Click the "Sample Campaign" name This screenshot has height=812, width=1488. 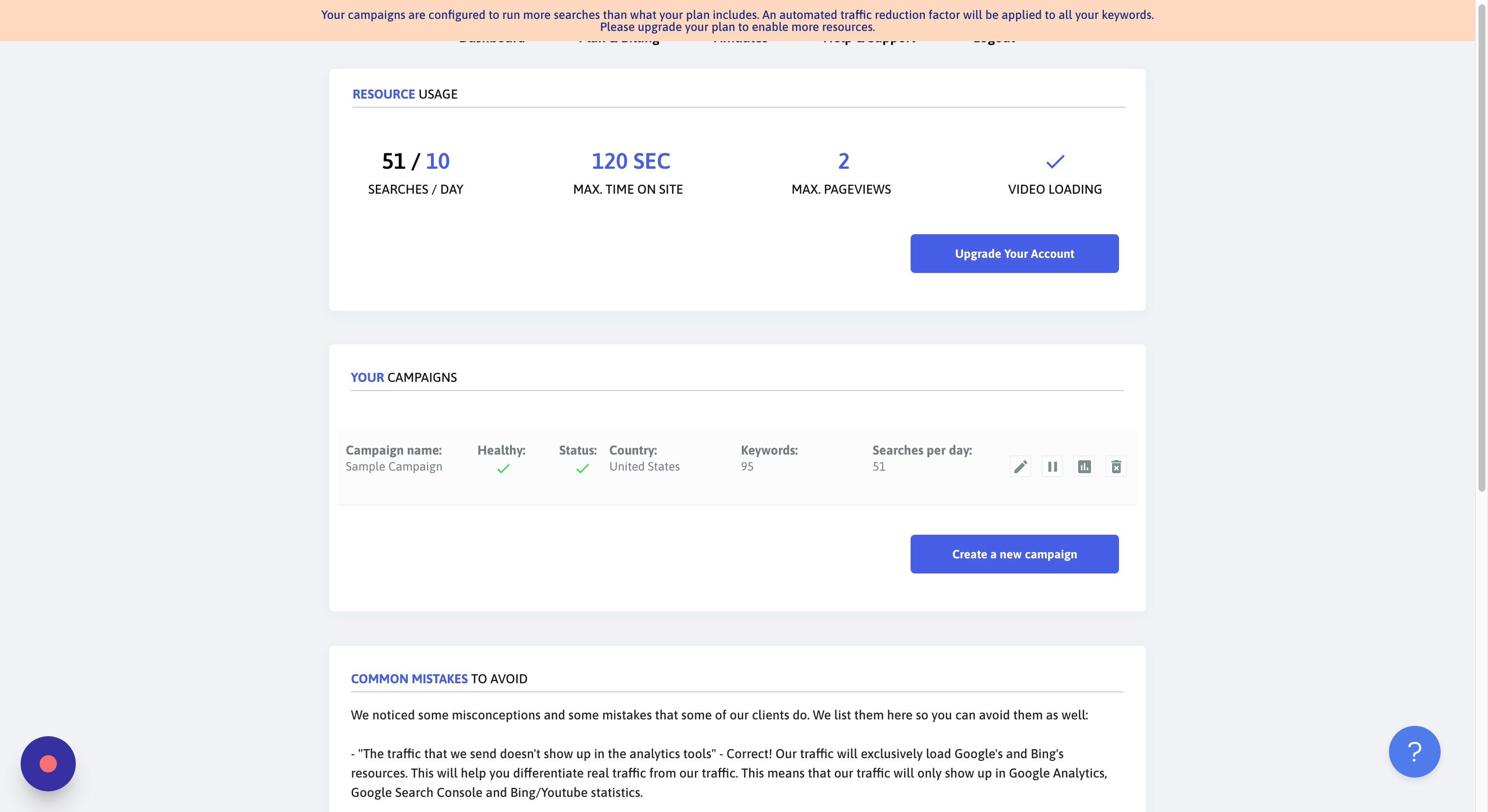pyautogui.click(x=394, y=467)
